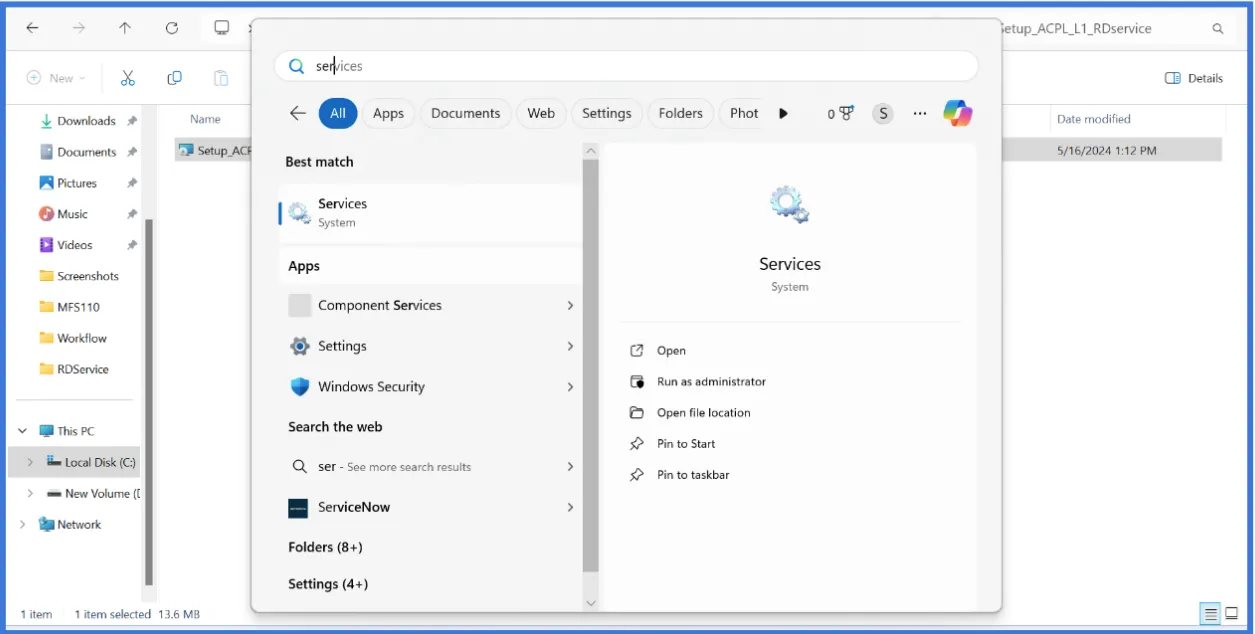Image resolution: width=1255 pixels, height=634 pixels.
Task: Click the back arrow in search panel
Action: coord(298,113)
